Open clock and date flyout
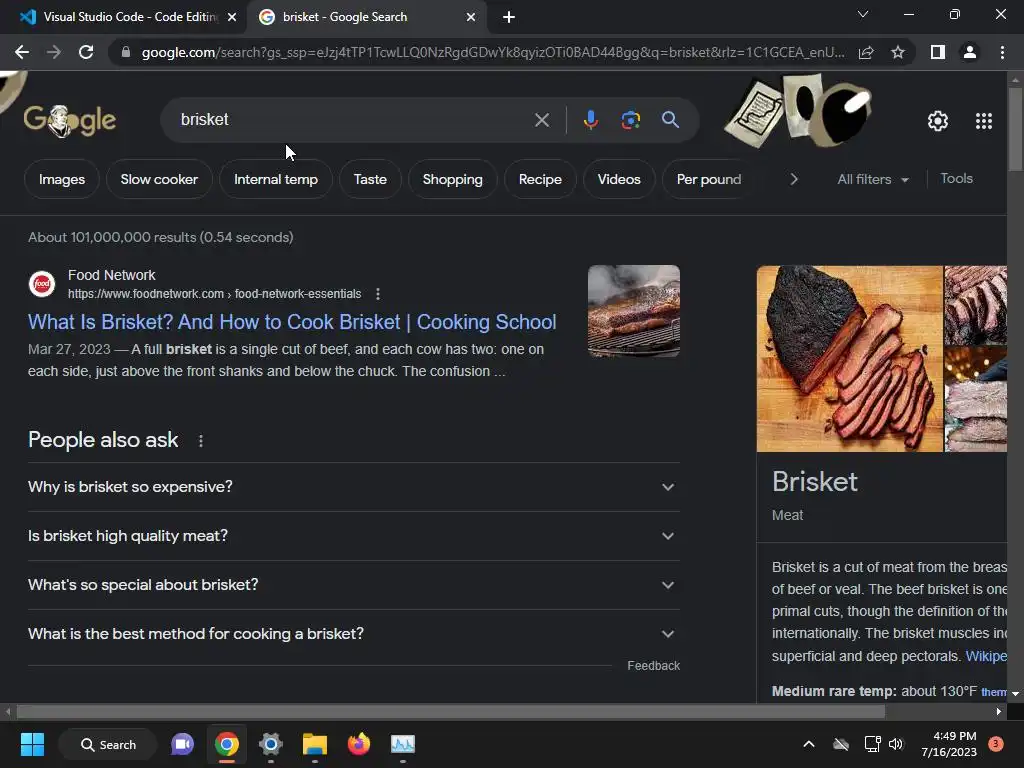Image resolution: width=1024 pixels, height=768 pixels. (949, 744)
